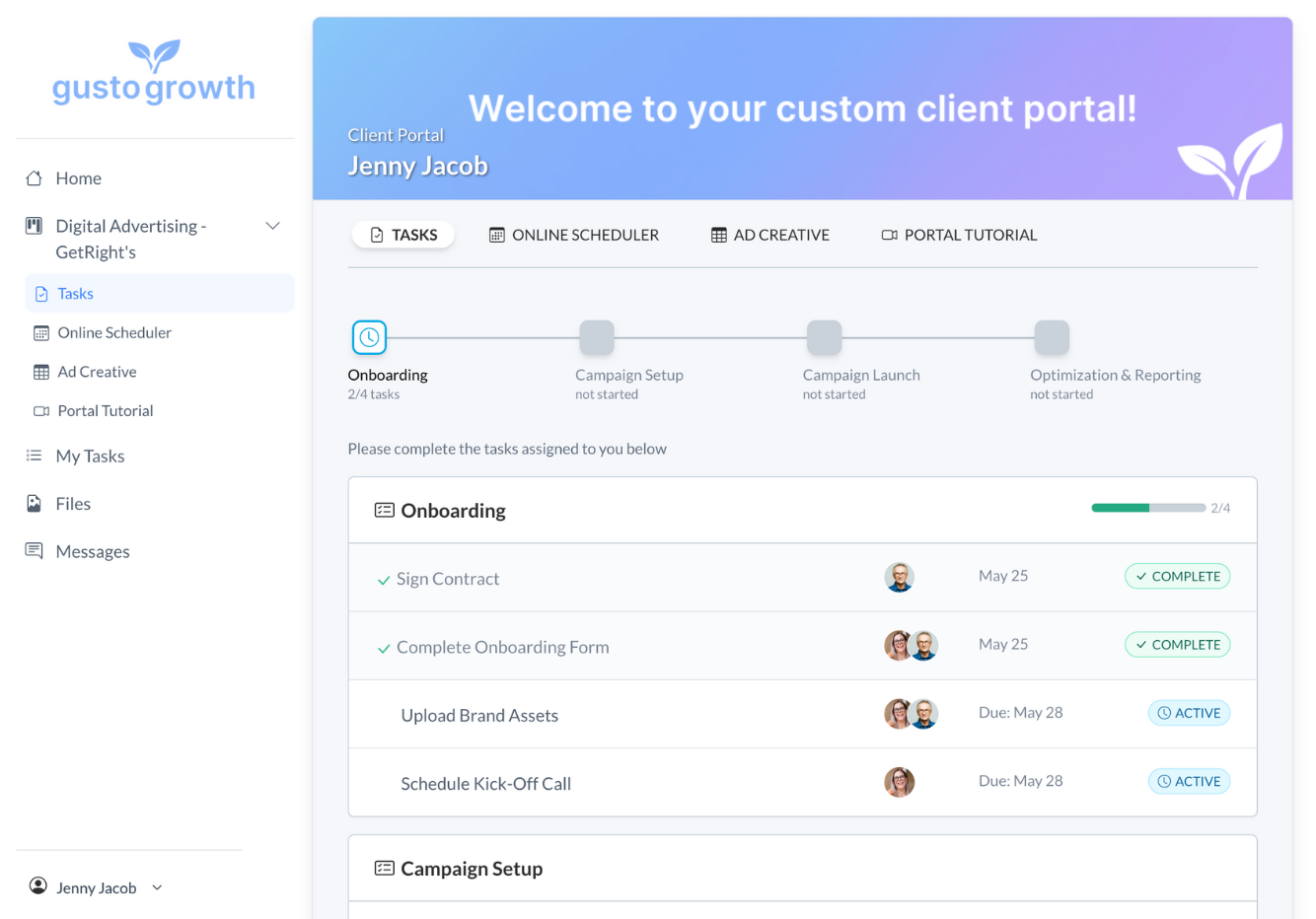This screenshot has width=1316, height=919.
Task: Click the checkmark beside Complete Onboarding Form
Action: pyautogui.click(x=384, y=649)
